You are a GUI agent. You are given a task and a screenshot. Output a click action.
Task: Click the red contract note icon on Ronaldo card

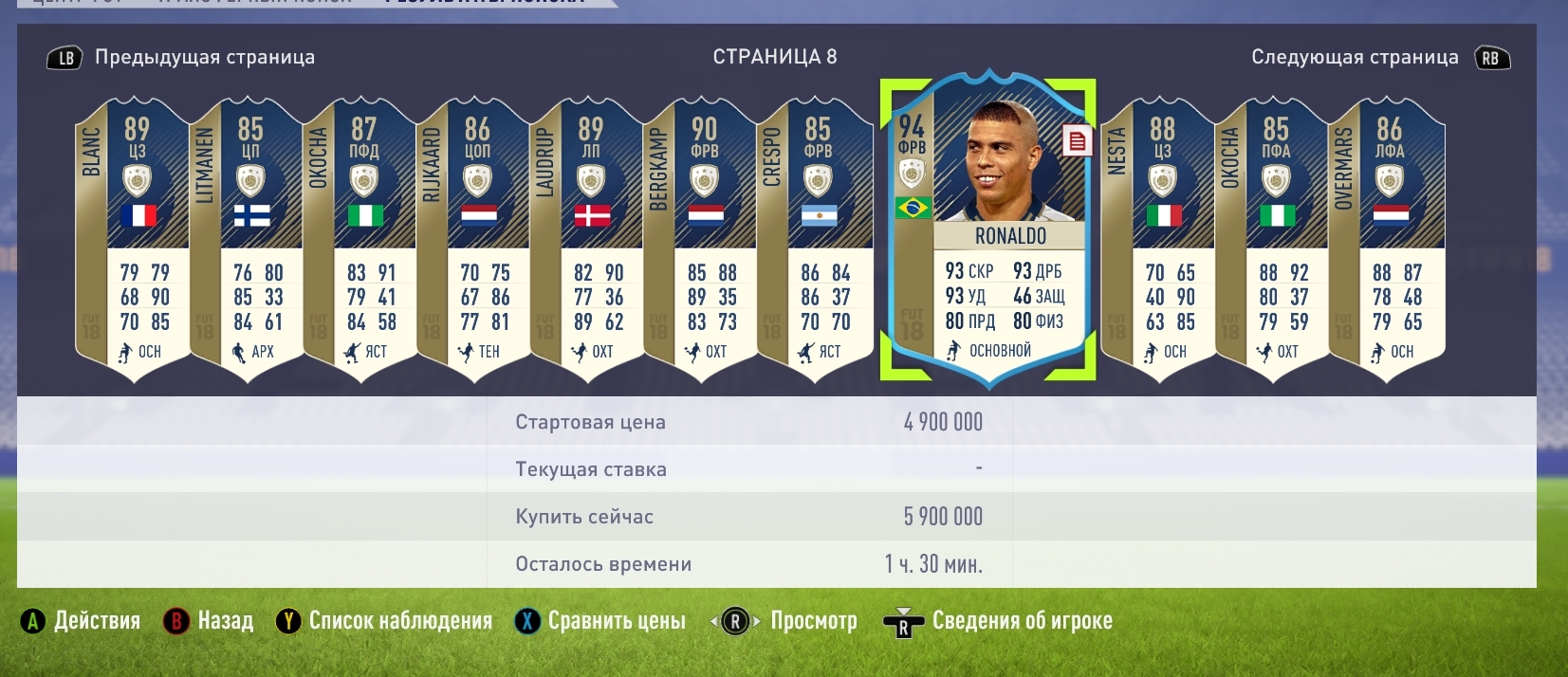tap(1078, 142)
